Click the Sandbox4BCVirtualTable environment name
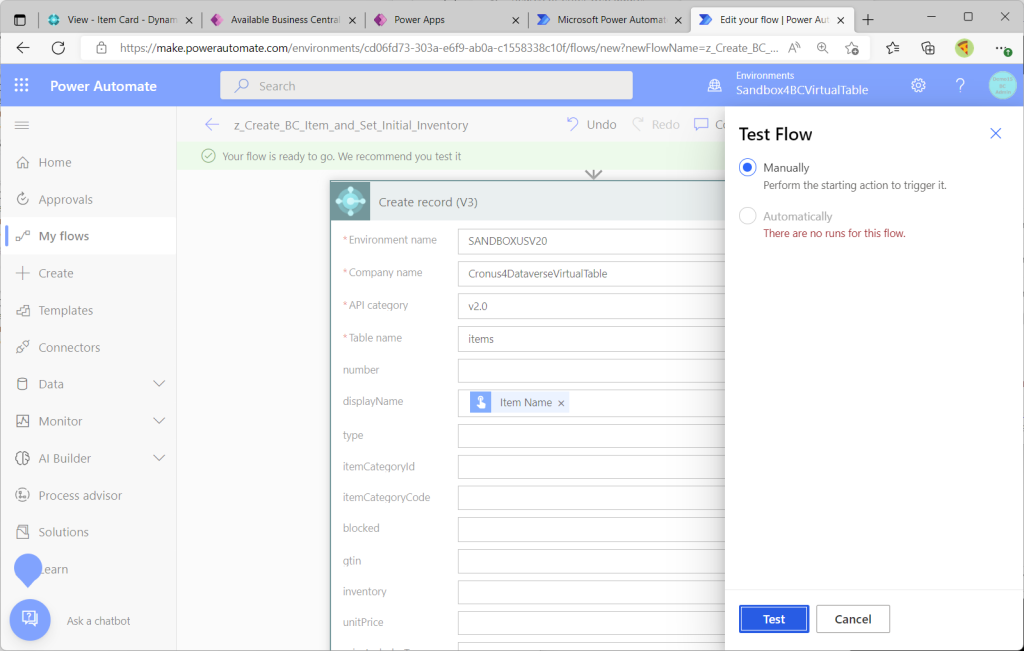Image resolution: width=1024 pixels, height=651 pixels. click(x=802, y=90)
